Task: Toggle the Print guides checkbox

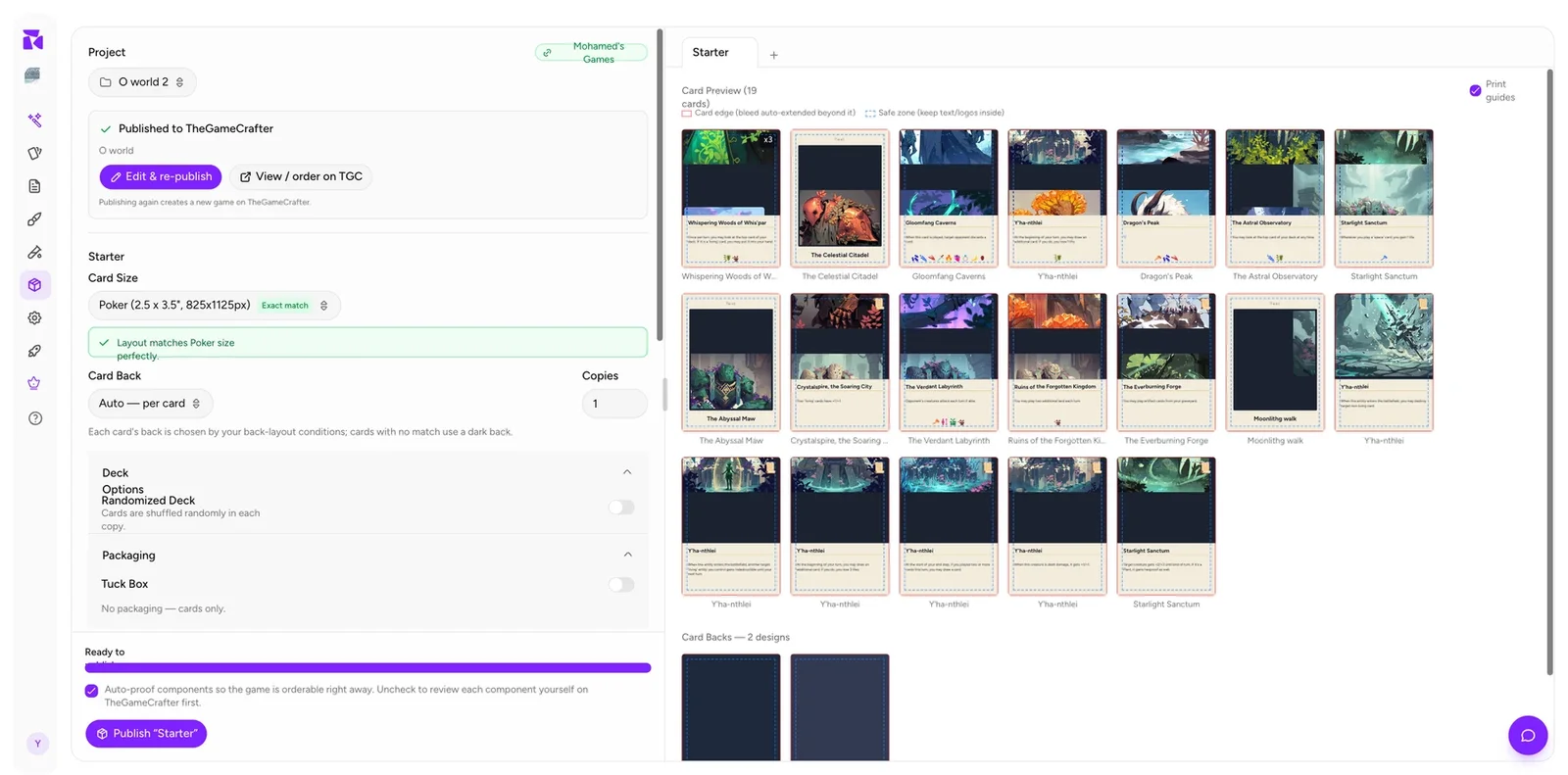Action: (1475, 90)
